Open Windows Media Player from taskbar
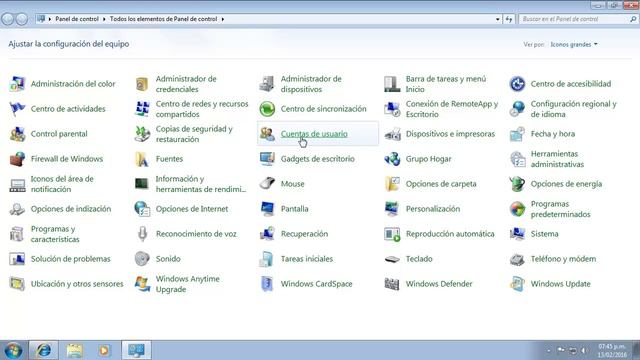Screen dimensions: 640x360 104,350
